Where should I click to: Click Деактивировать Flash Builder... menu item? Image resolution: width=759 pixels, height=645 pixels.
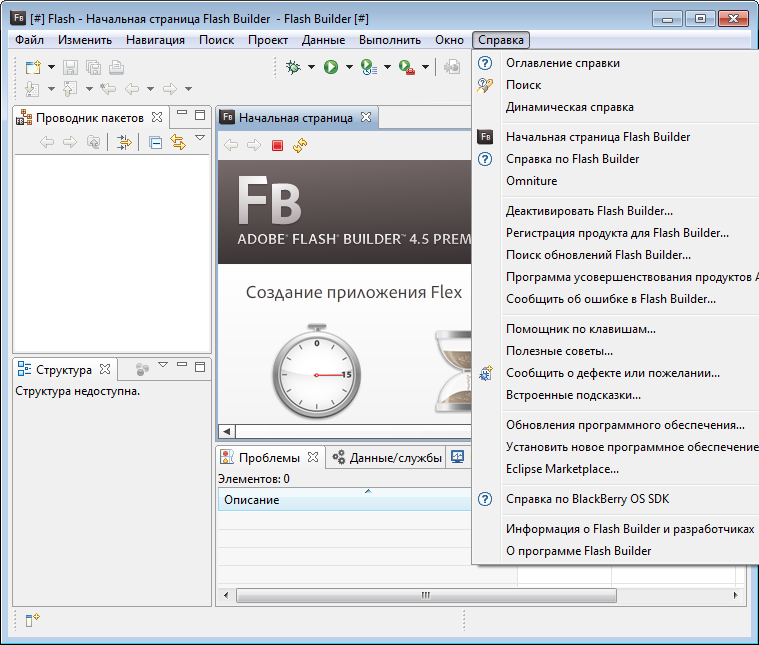coord(589,211)
